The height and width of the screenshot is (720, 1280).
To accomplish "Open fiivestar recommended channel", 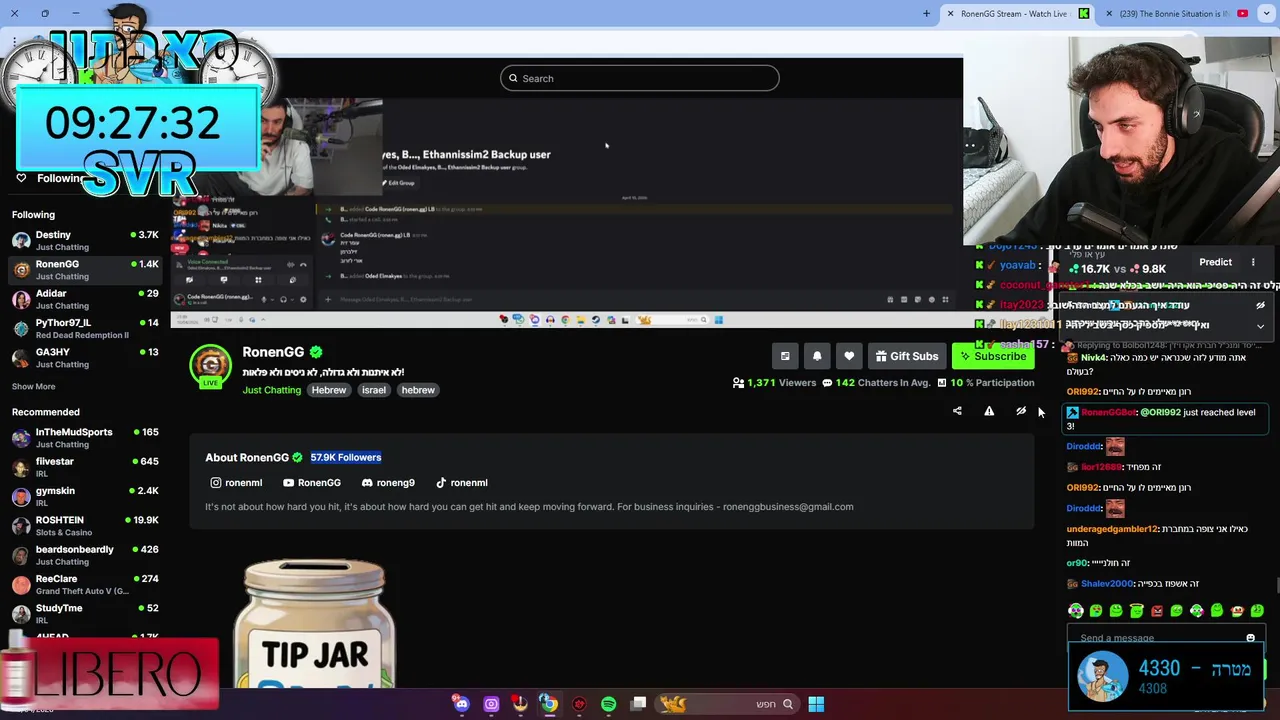I will tap(85, 467).
